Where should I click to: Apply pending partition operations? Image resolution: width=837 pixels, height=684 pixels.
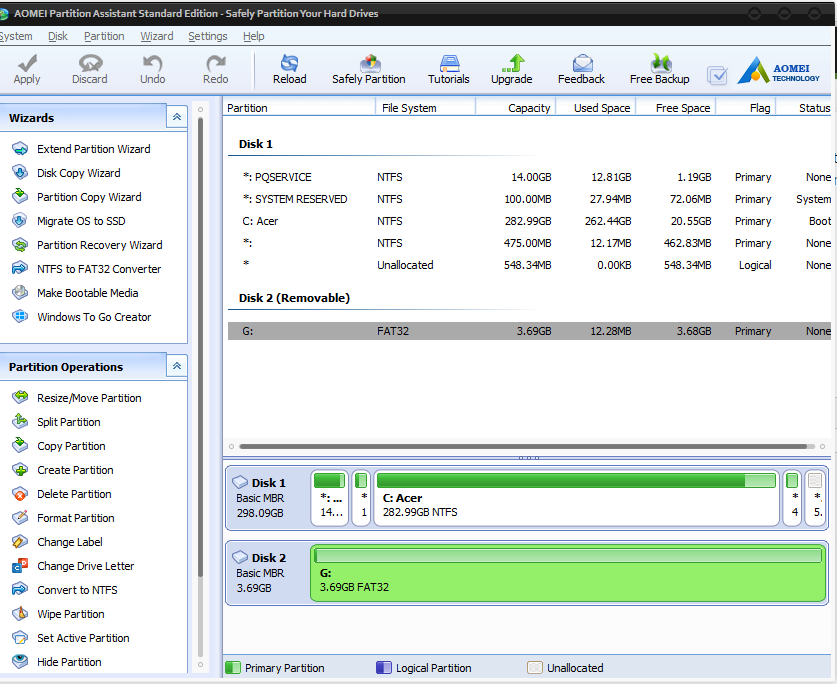(26, 68)
